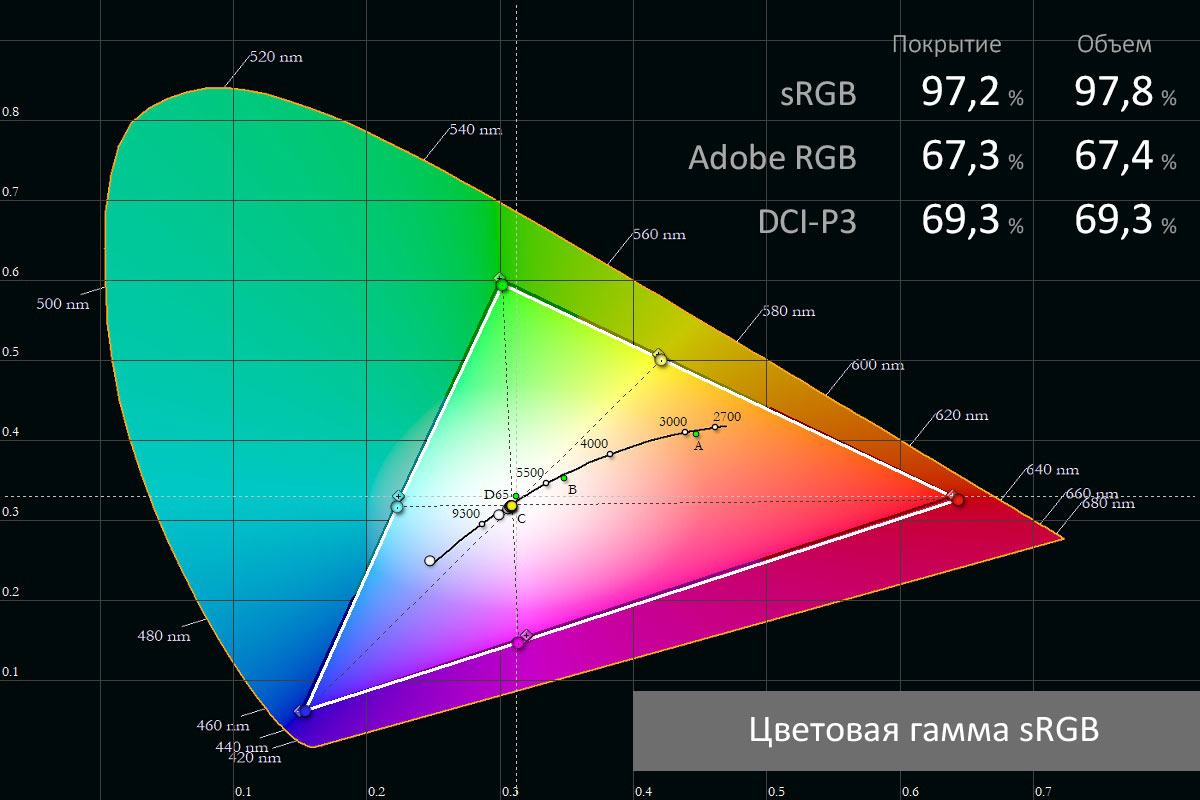Image resolution: width=1200 pixels, height=800 pixels.
Task: Click the 460 nm wavelength label
Action: click(223, 726)
